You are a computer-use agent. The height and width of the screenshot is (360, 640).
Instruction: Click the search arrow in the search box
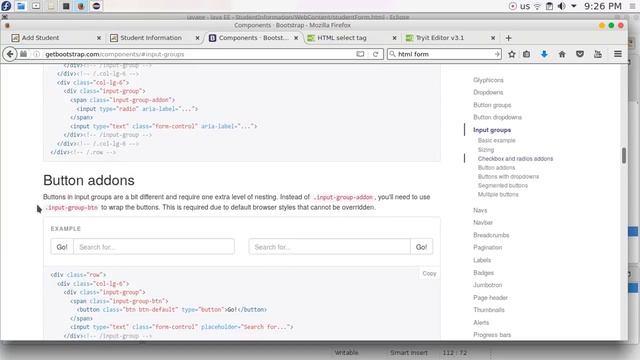tap(497, 54)
